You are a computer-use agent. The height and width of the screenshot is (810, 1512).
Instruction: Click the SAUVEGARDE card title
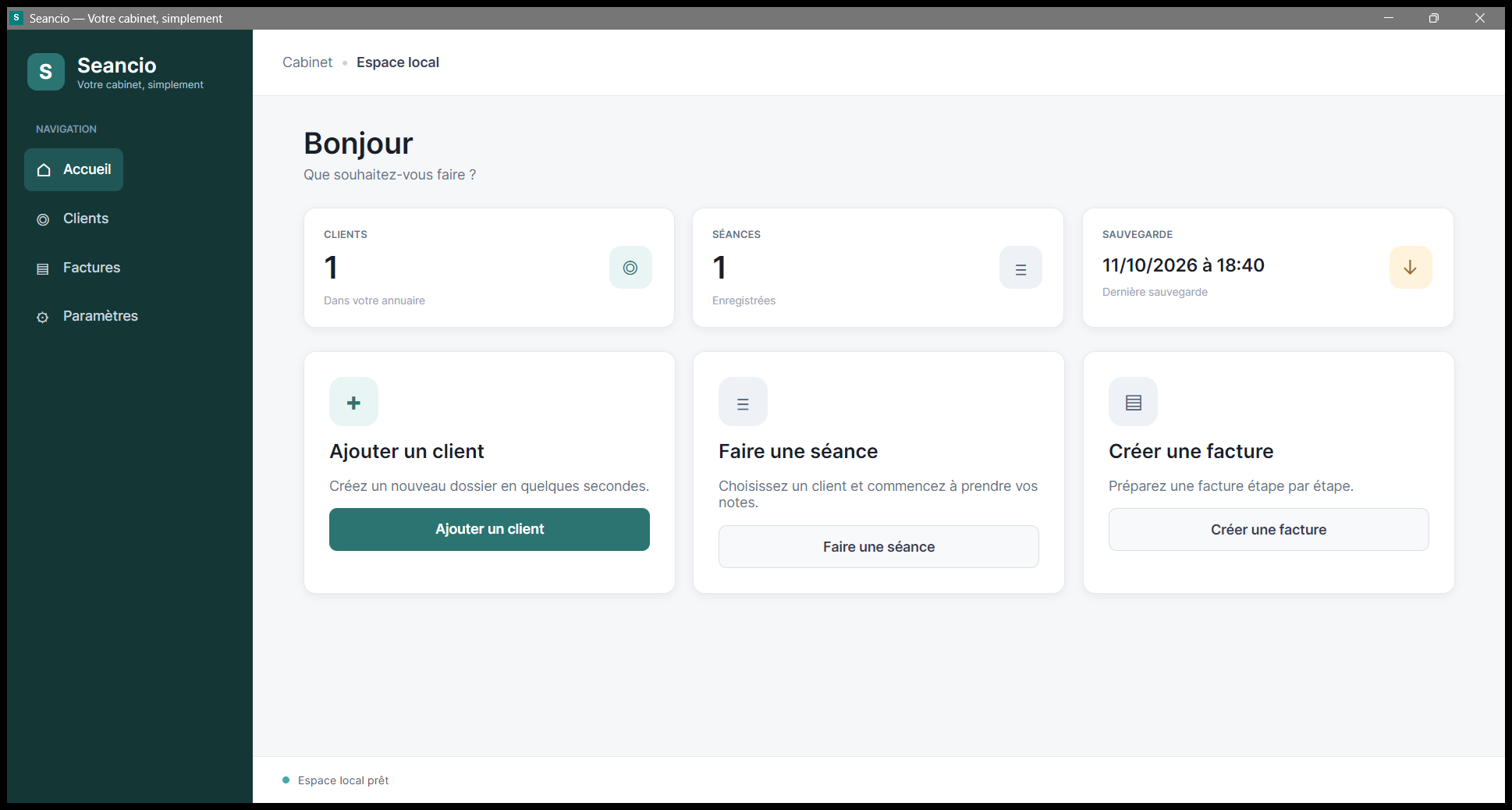point(1138,234)
